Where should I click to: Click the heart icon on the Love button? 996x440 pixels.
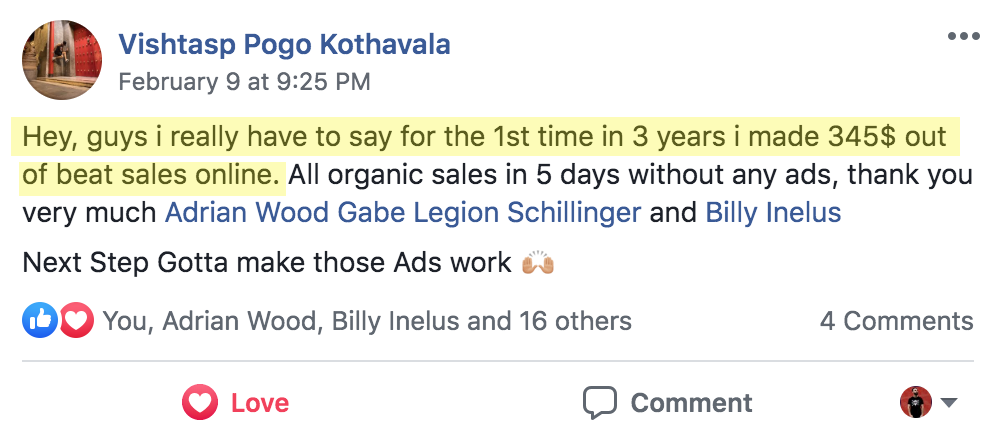(200, 403)
